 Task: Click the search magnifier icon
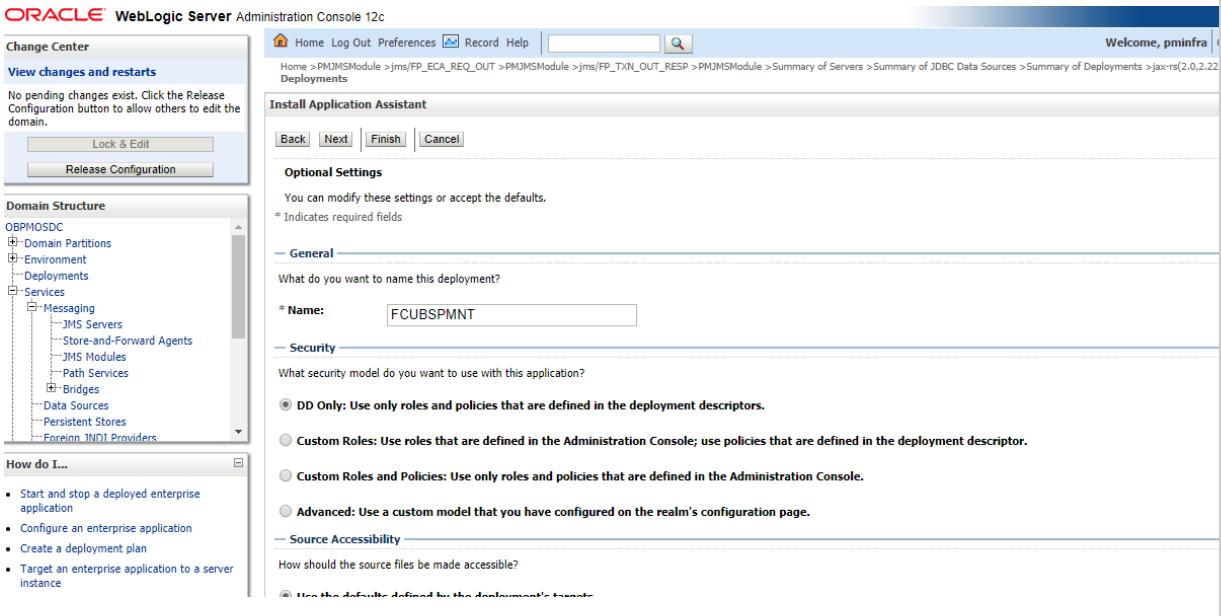tap(677, 42)
